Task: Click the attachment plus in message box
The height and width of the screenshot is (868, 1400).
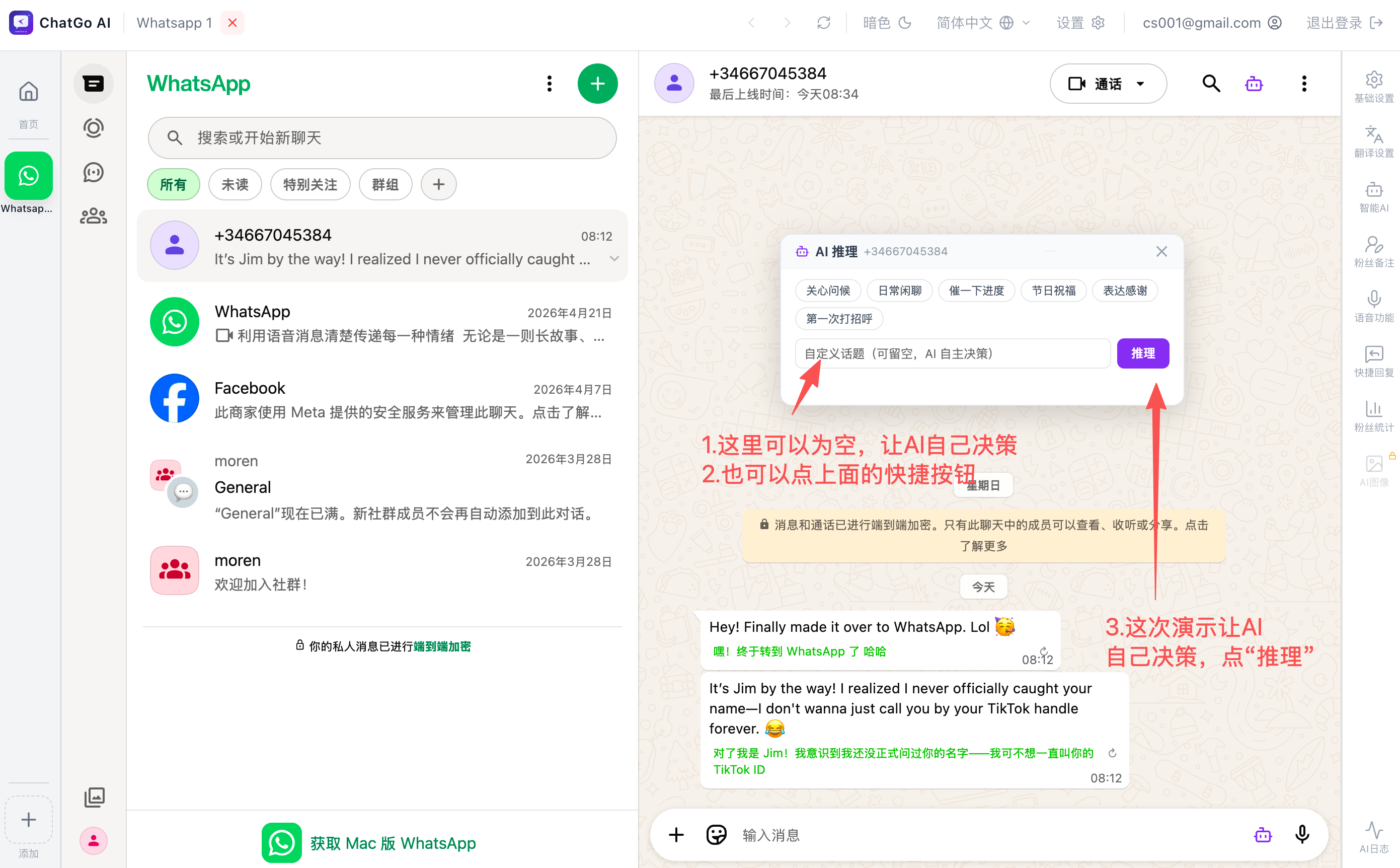Action: tap(676, 835)
